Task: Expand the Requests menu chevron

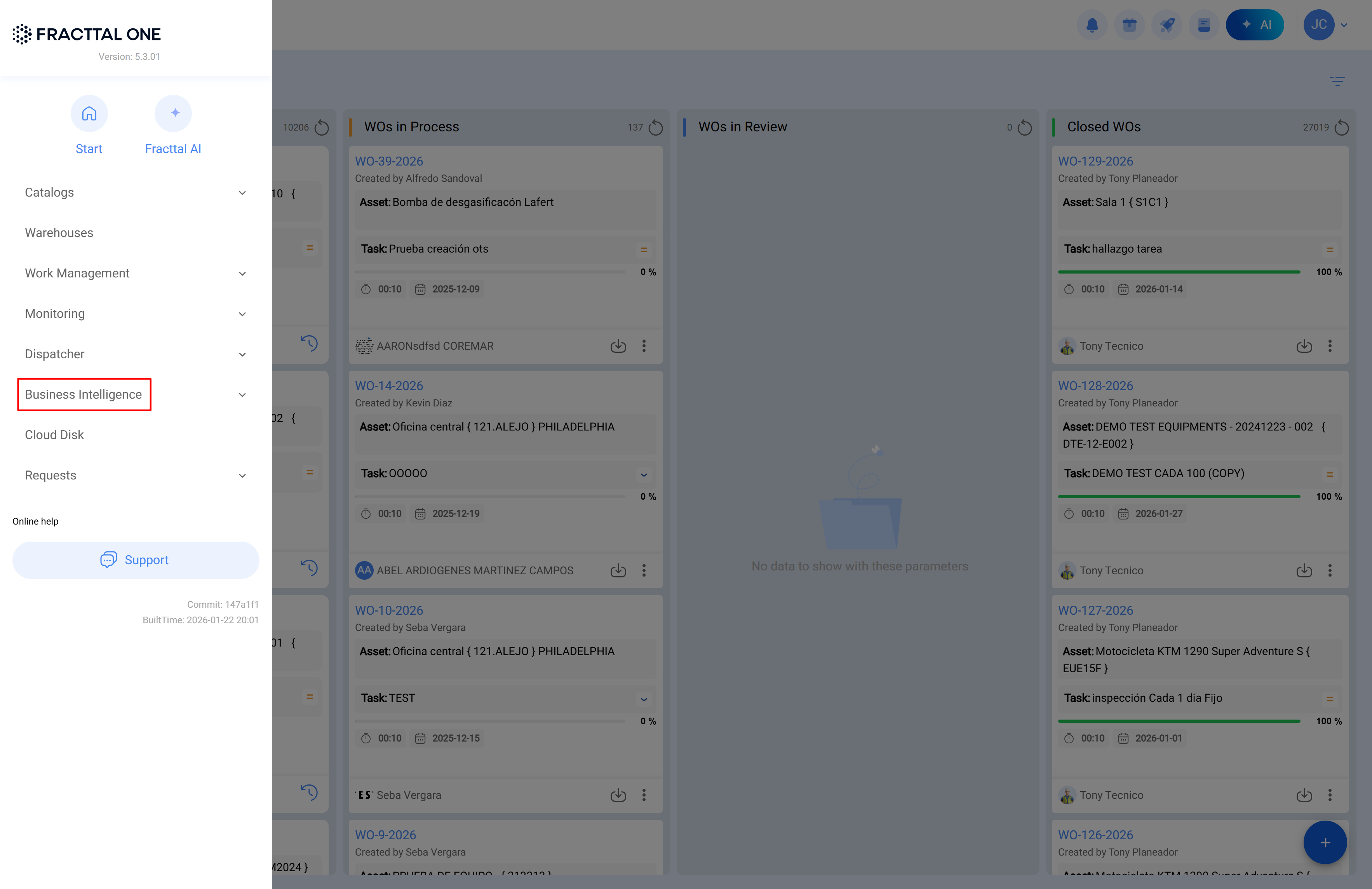Action: click(x=242, y=476)
